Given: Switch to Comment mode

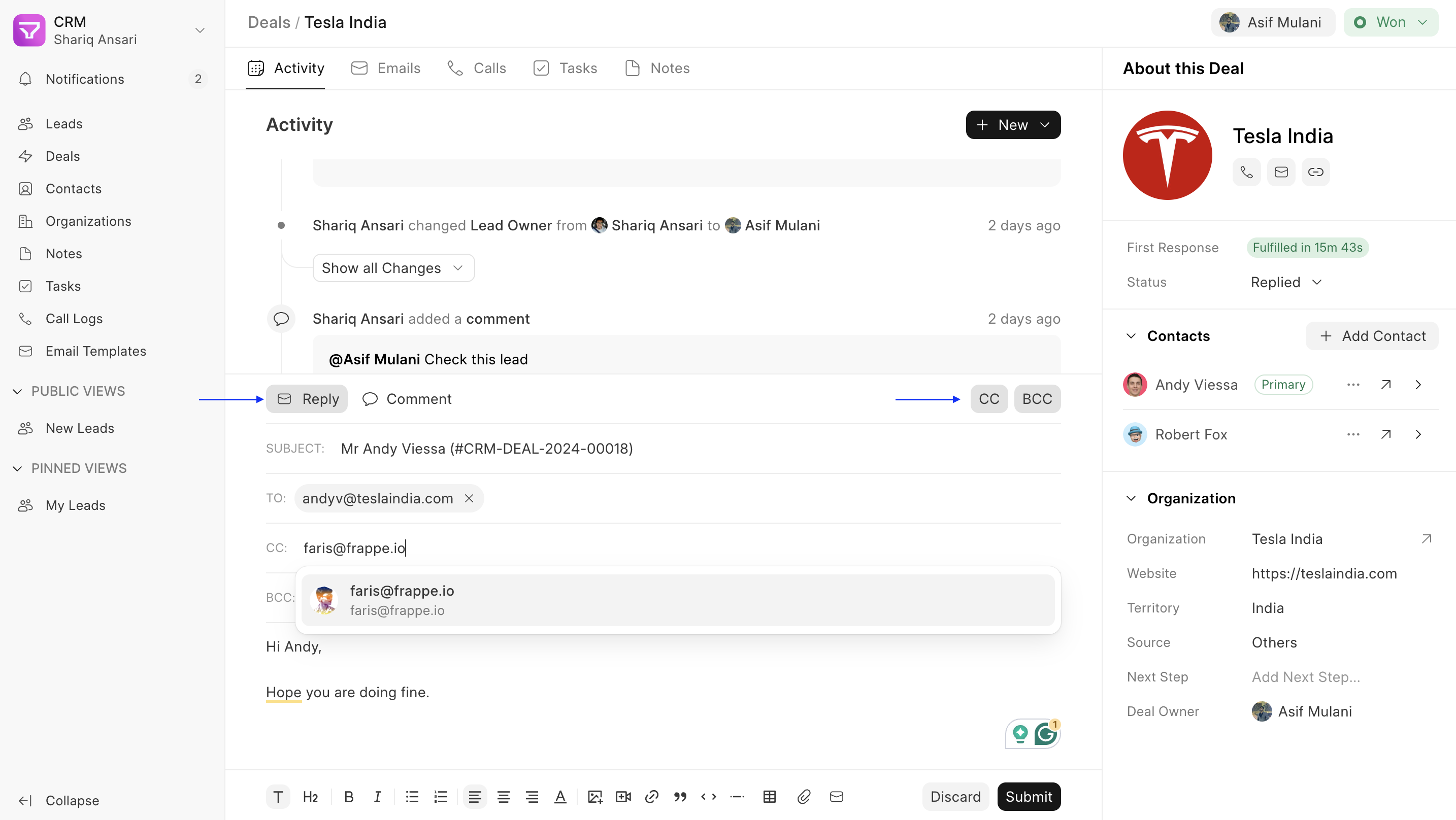Looking at the screenshot, I should tap(407, 399).
